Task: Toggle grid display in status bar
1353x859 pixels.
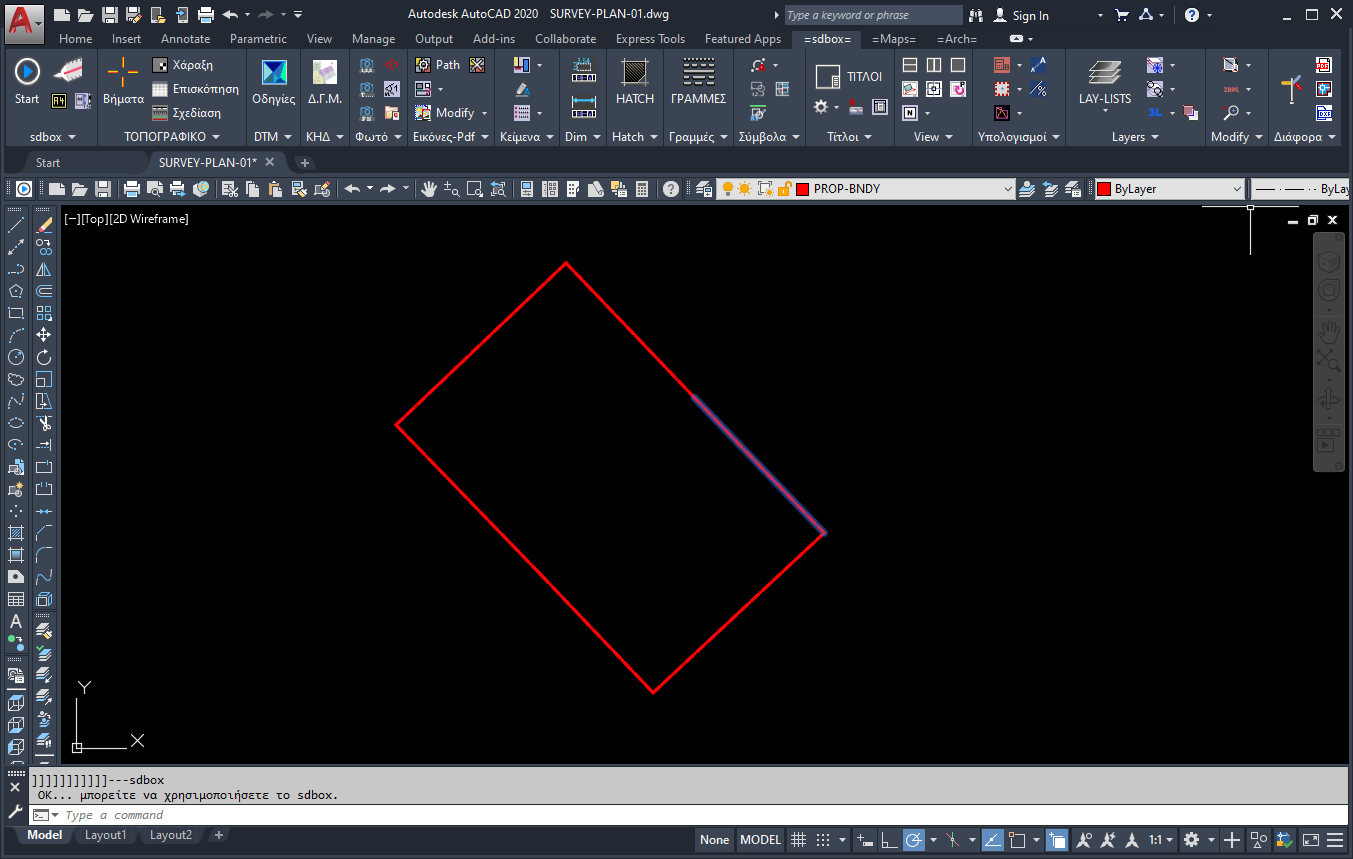Action: (x=798, y=840)
